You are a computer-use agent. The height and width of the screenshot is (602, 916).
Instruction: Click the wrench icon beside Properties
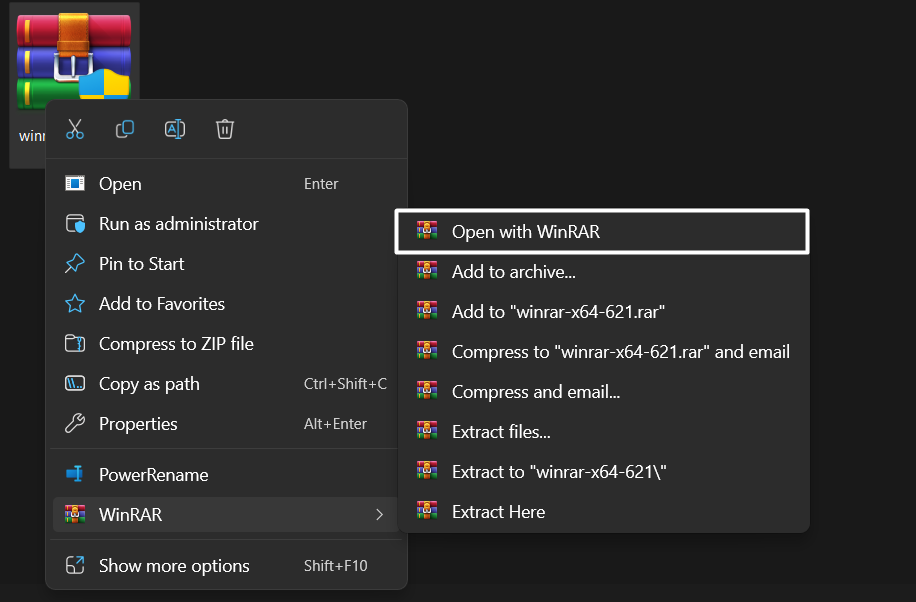[x=74, y=423]
